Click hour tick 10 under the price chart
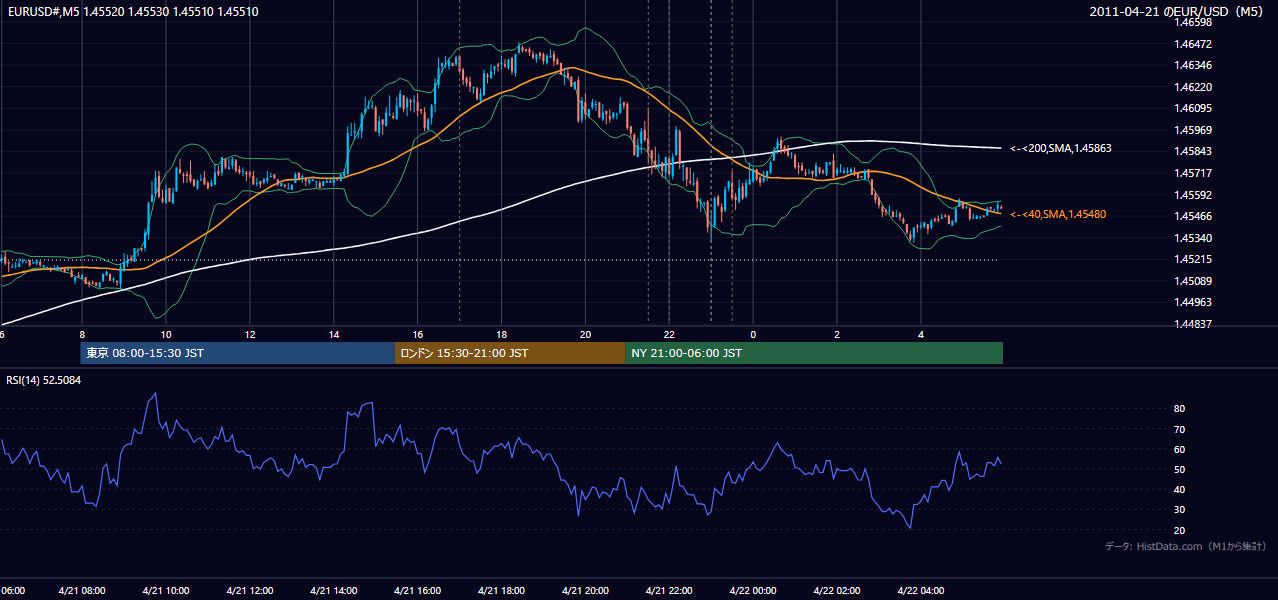Image resolution: width=1278 pixels, height=600 pixels. pyautogui.click(x=166, y=334)
